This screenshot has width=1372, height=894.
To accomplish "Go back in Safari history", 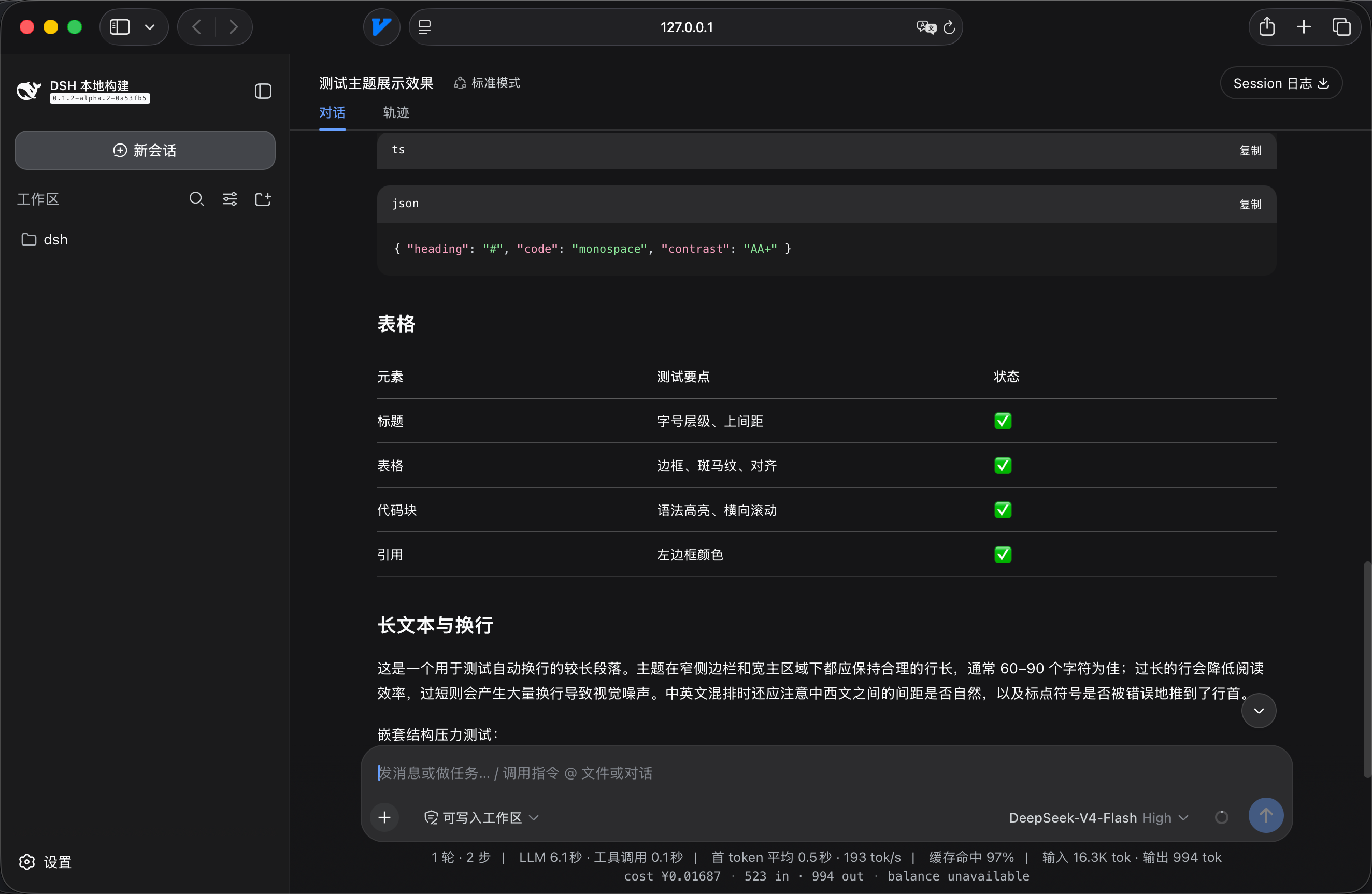I will point(196,27).
